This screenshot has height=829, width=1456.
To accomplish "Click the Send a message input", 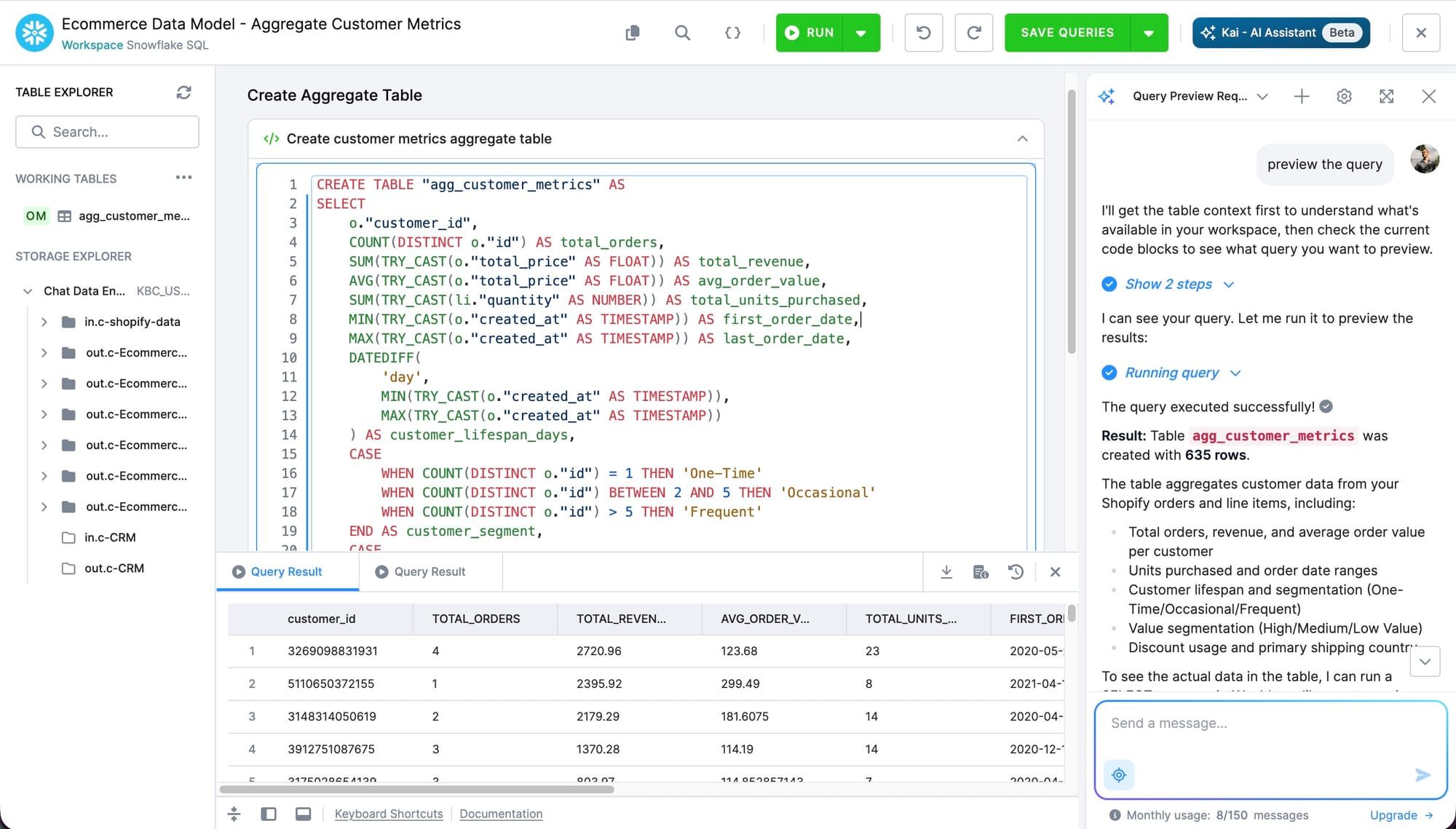I will coord(1270,724).
